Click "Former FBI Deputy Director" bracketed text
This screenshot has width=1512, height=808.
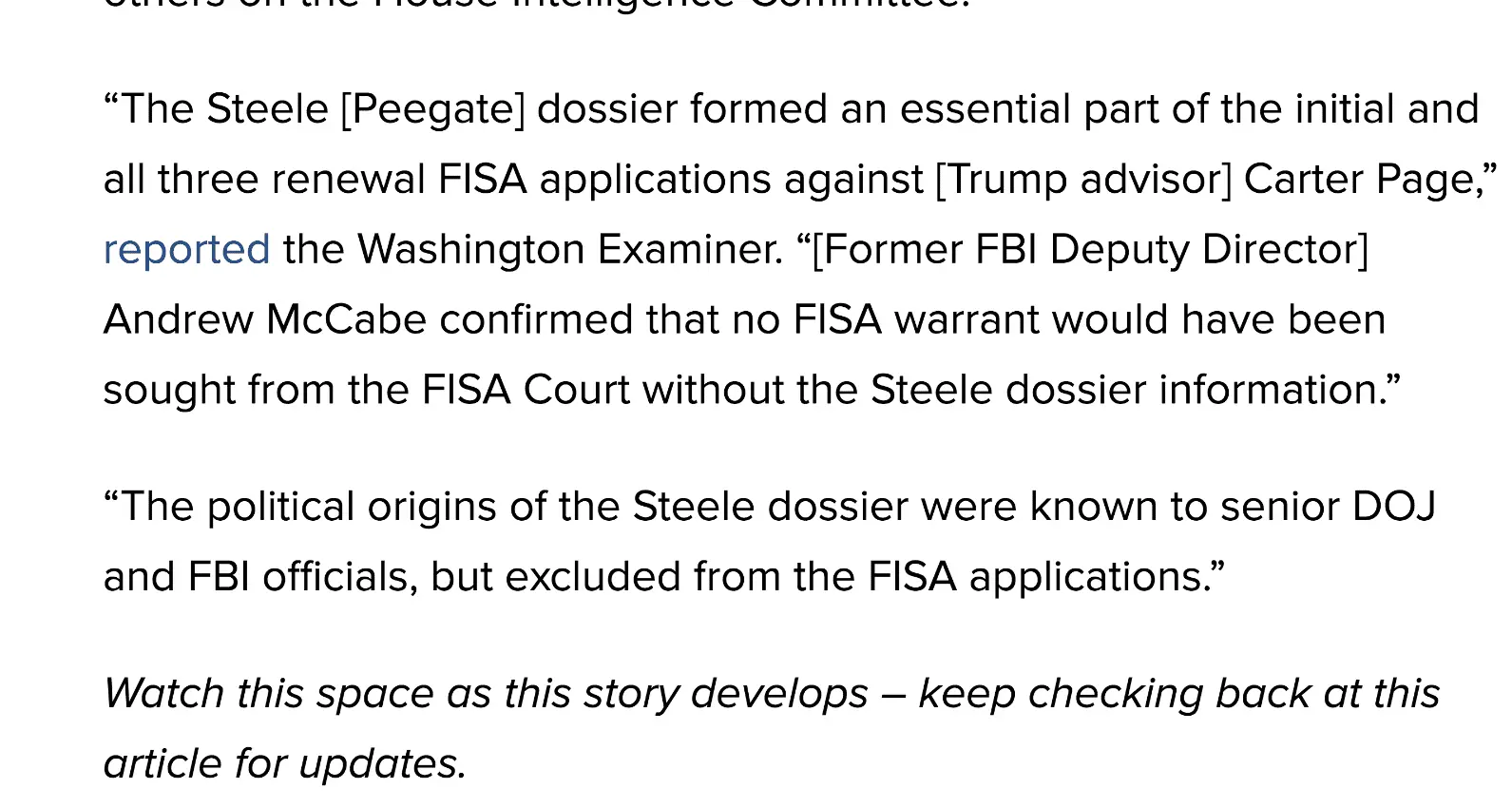[x=1090, y=250]
